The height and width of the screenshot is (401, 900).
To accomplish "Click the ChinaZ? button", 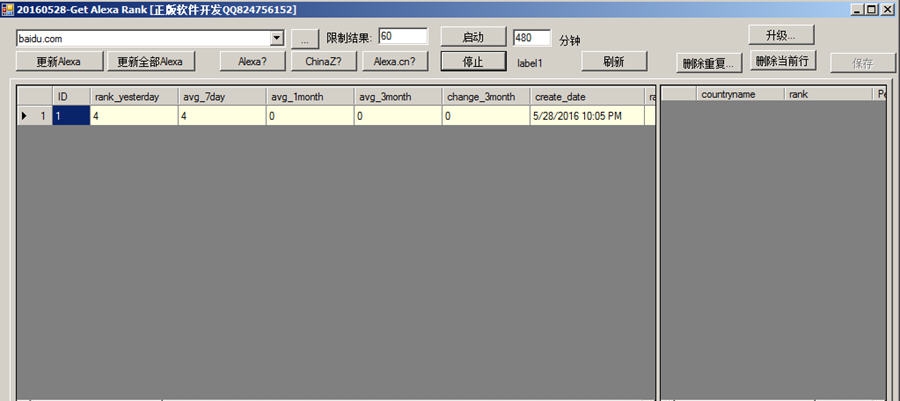I will (x=324, y=61).
